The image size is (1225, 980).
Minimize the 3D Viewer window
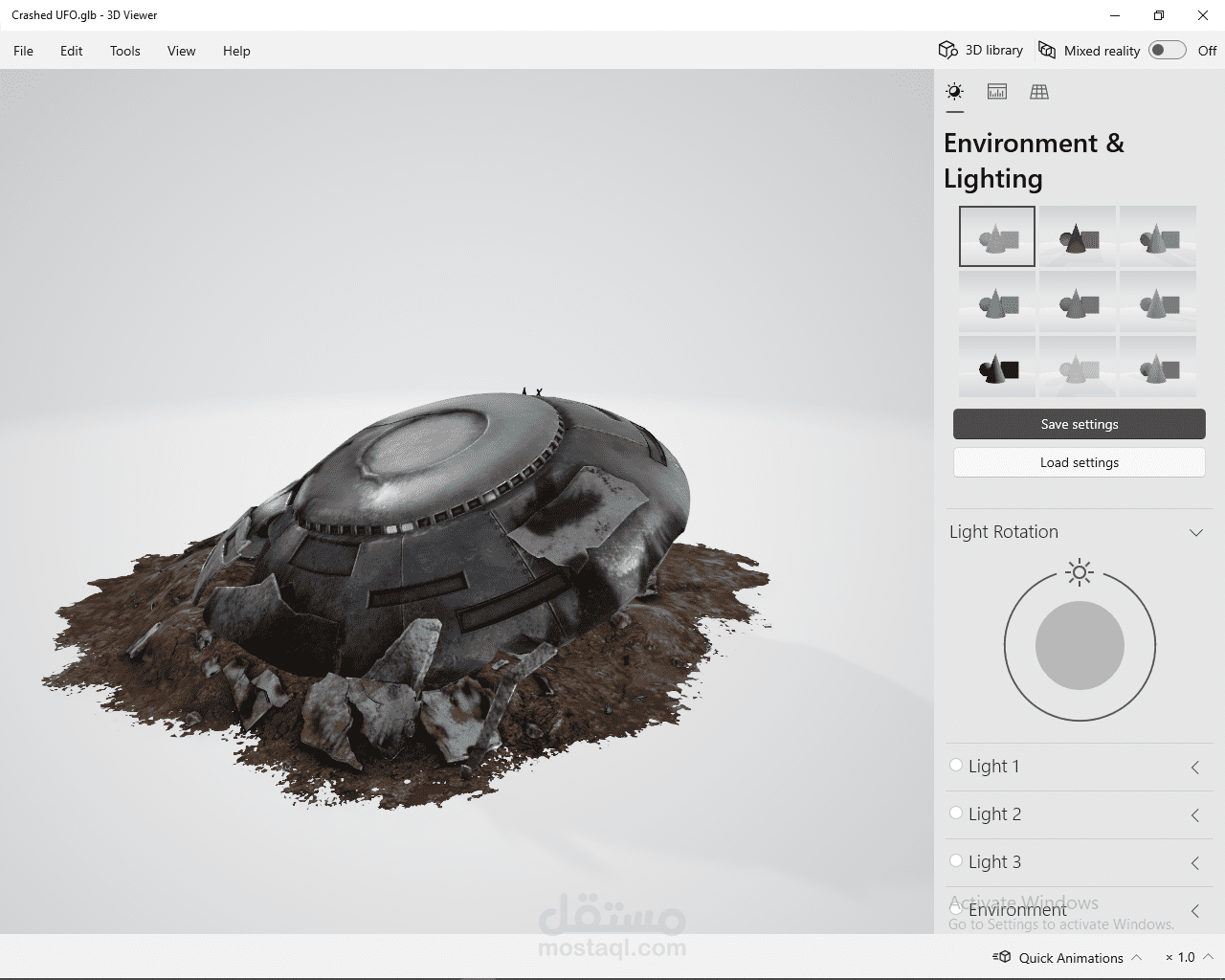(x=1115, y=15)
